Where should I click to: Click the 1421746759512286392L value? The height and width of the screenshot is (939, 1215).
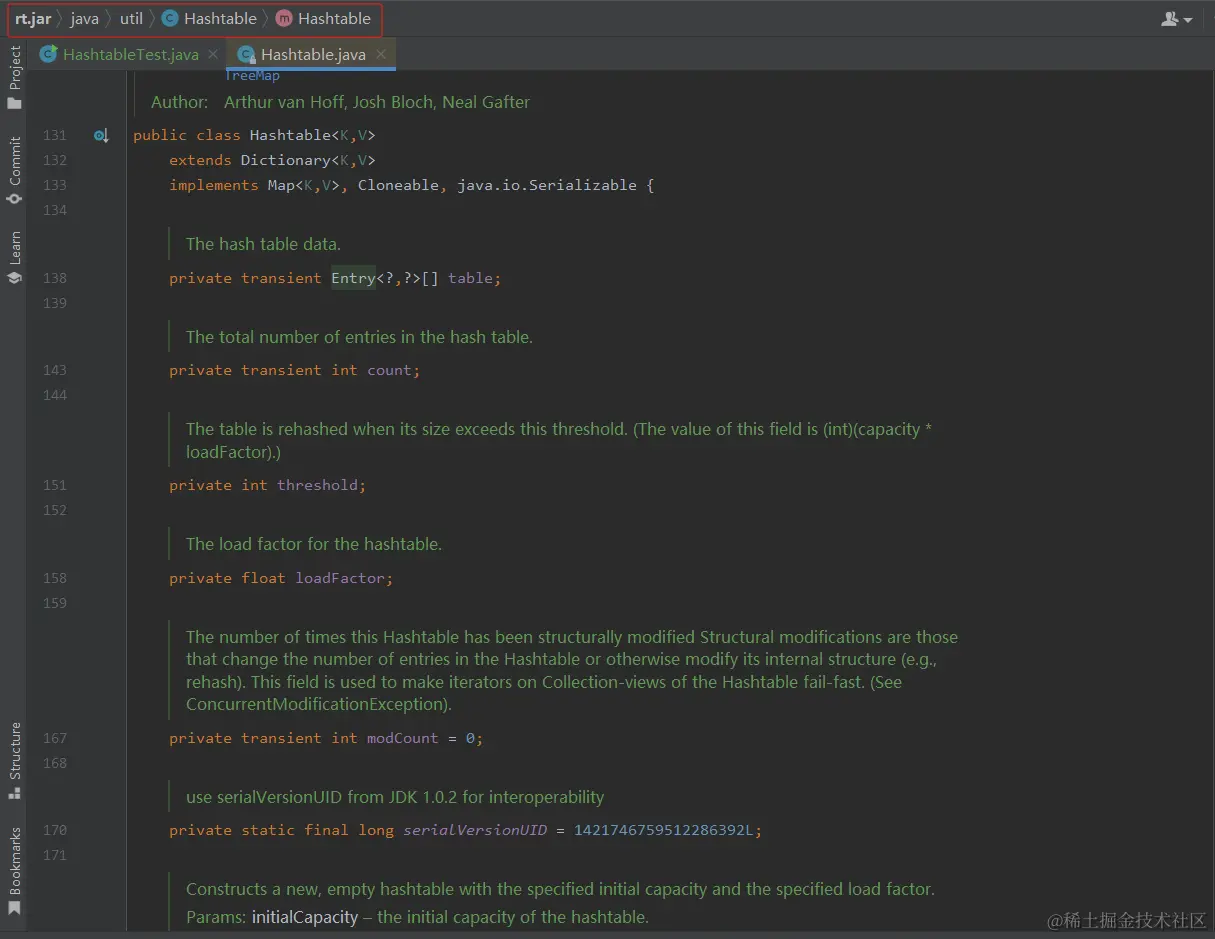(x=665, y=830)
